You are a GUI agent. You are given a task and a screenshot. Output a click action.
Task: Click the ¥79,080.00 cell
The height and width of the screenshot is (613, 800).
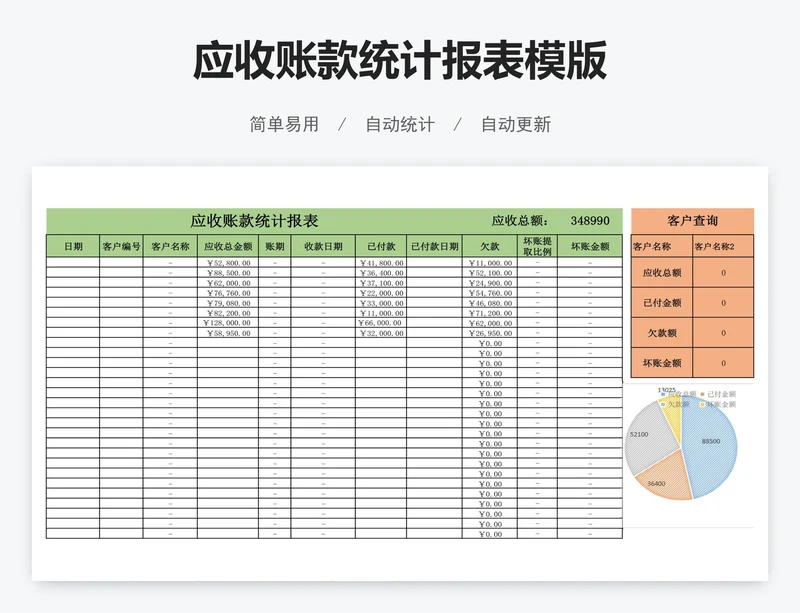[x=228, y=303]
